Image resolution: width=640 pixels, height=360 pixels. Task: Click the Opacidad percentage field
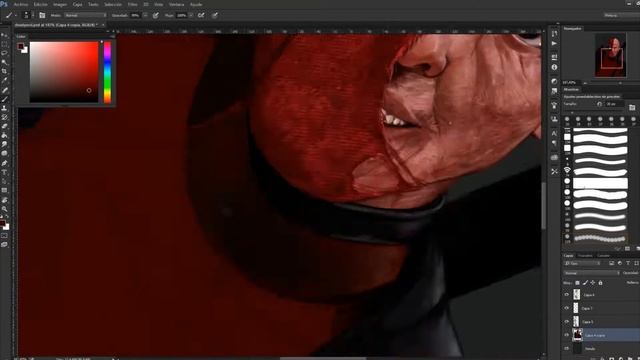click(135, 15)
